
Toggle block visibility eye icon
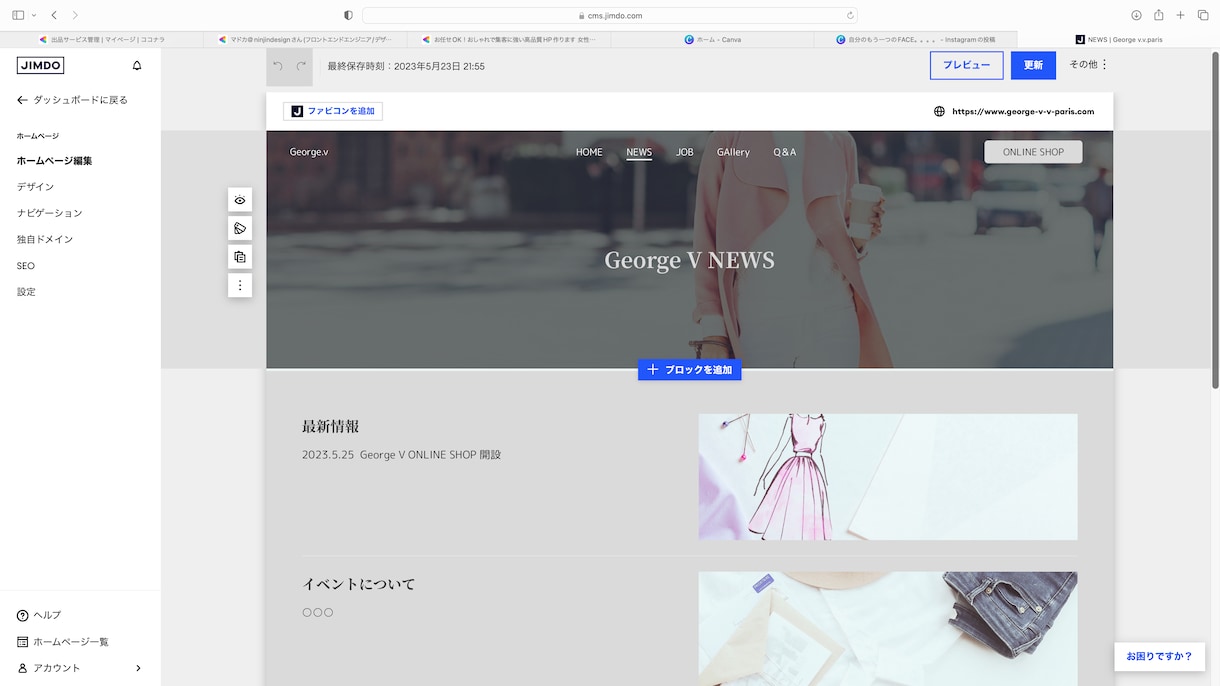(240, 200)
